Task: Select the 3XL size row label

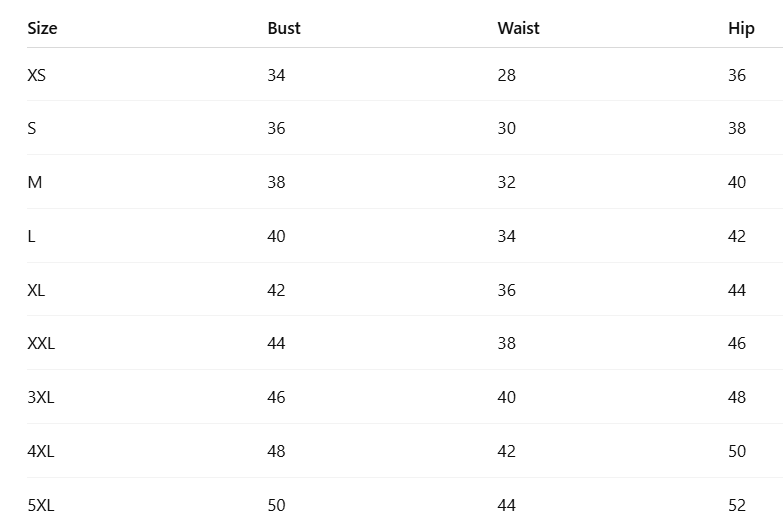Action: click(40, 397)
